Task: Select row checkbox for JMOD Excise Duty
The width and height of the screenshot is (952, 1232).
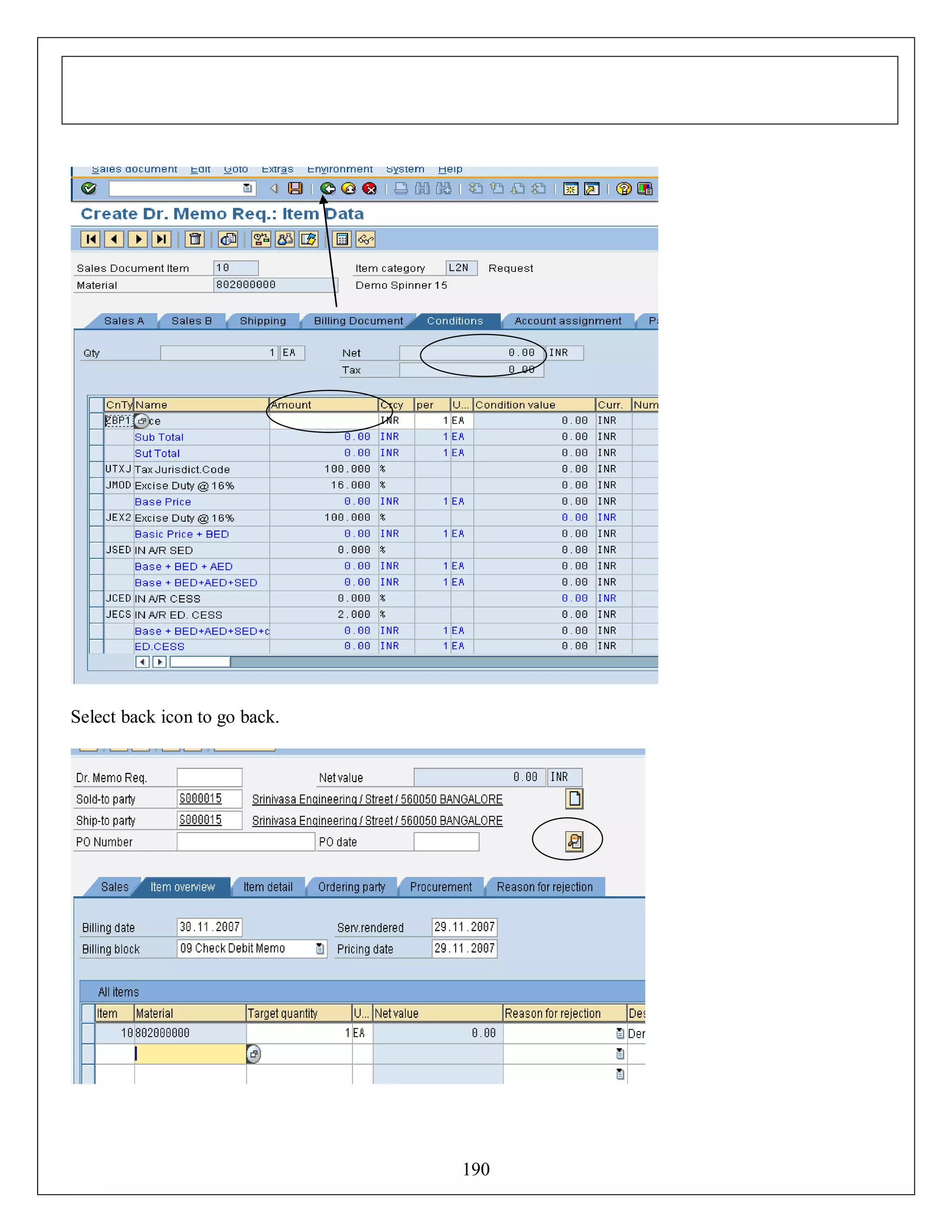Action: pyautogui.click(x=96, y=486)
